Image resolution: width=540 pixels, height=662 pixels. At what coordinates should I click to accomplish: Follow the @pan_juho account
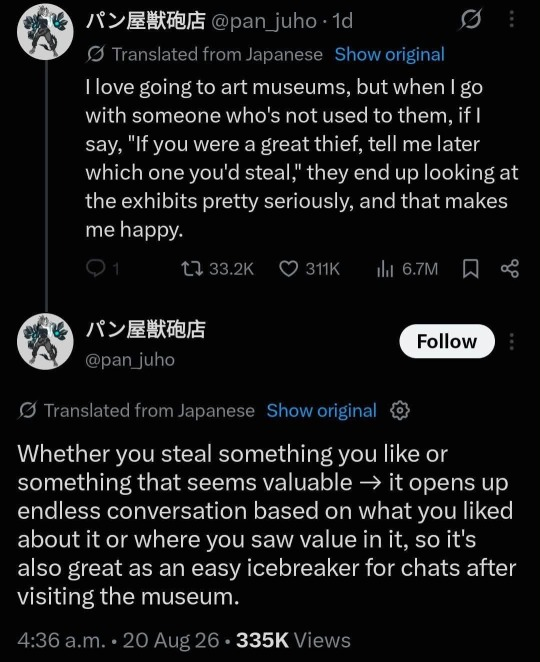click(447, 341)
